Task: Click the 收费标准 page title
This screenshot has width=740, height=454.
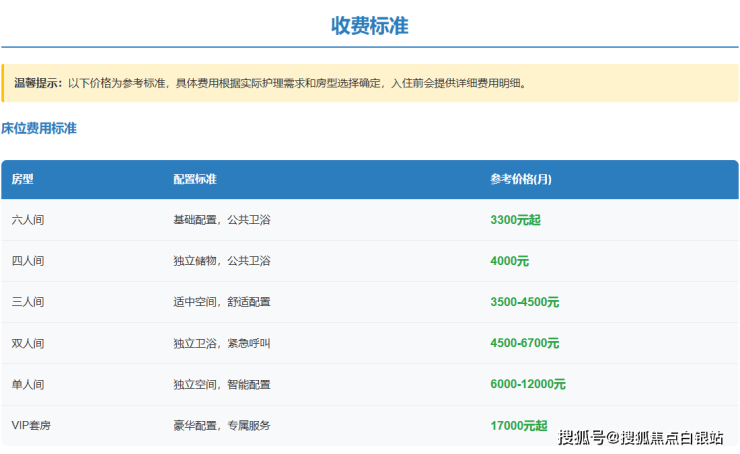Action: (x=369, y=26)
